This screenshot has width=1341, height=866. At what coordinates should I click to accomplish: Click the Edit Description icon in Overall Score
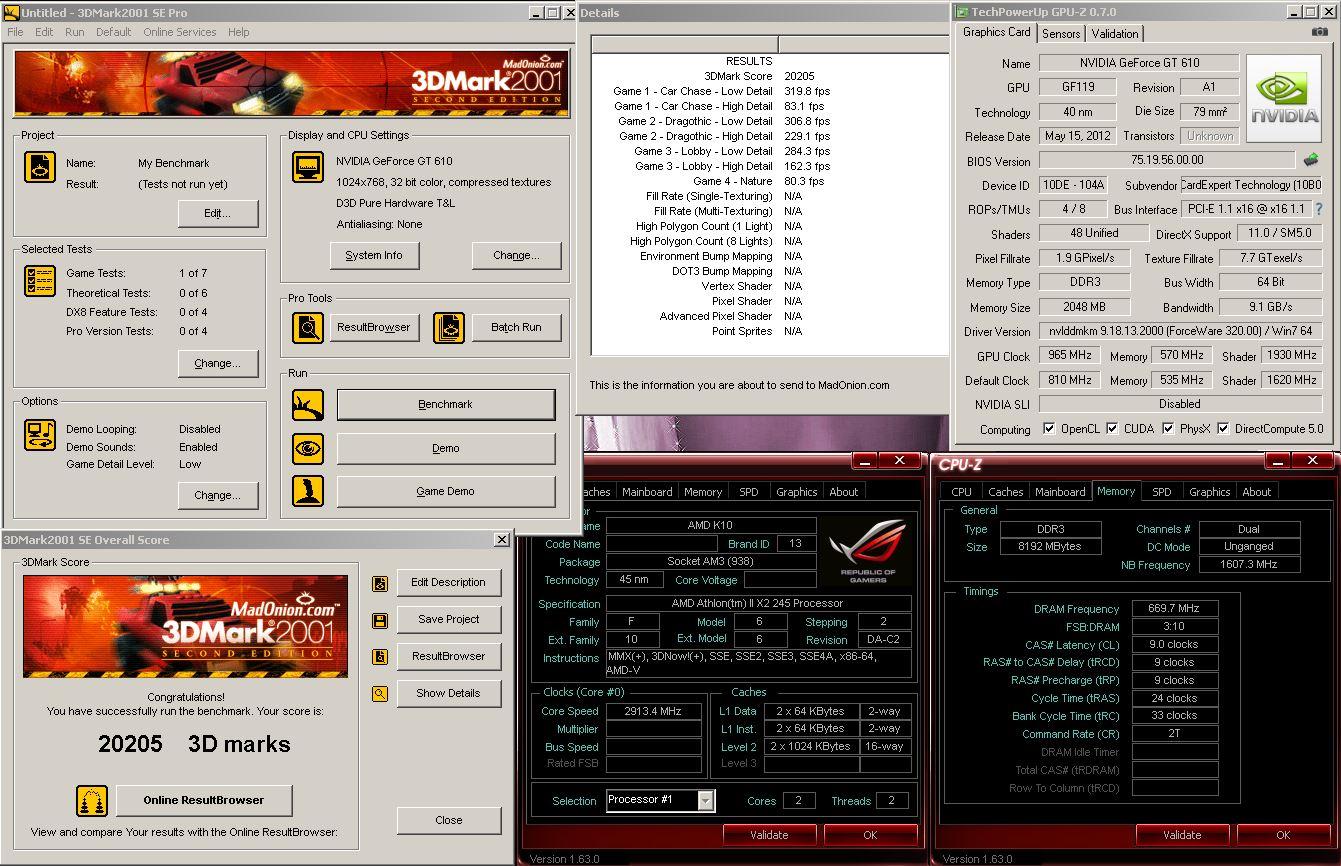(x=380, y=584)
